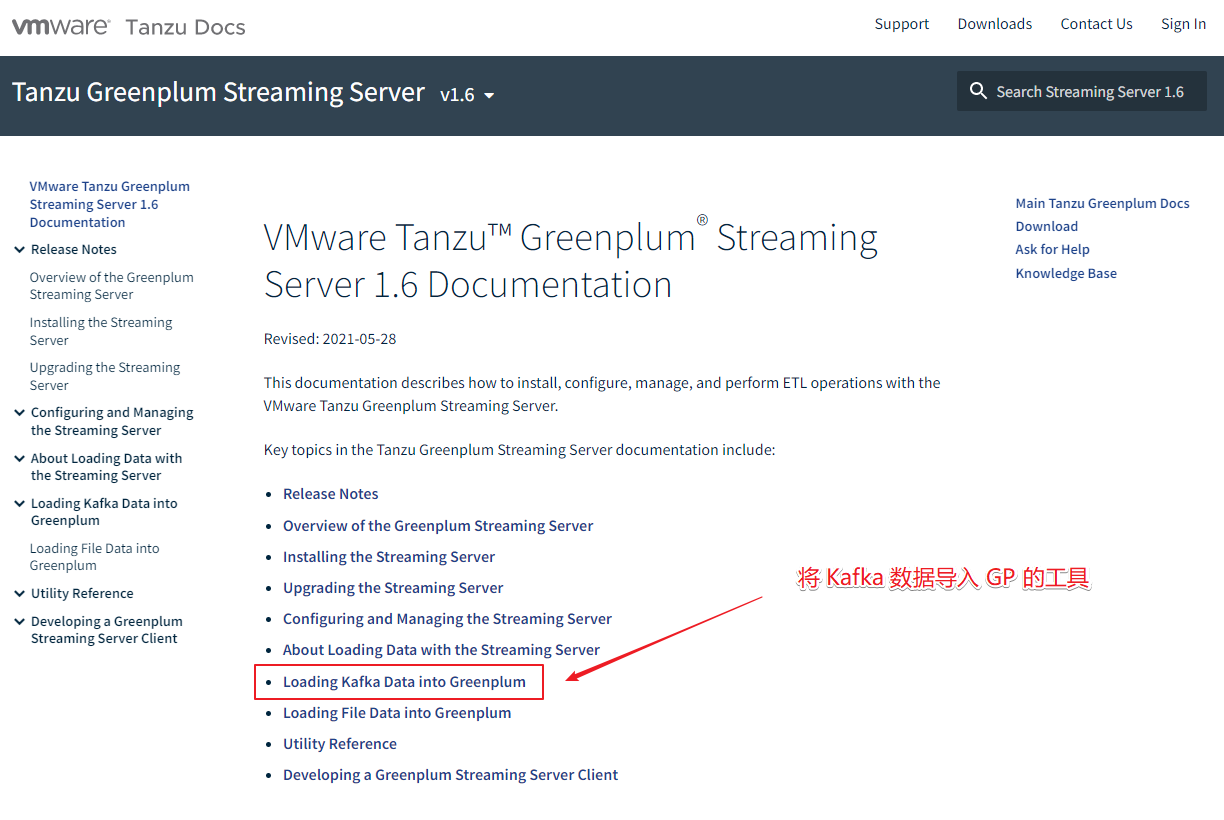This screenshot has width=1224, height=820.
Task: Click the search magnifier icon
Action: [x=978, y=91]
